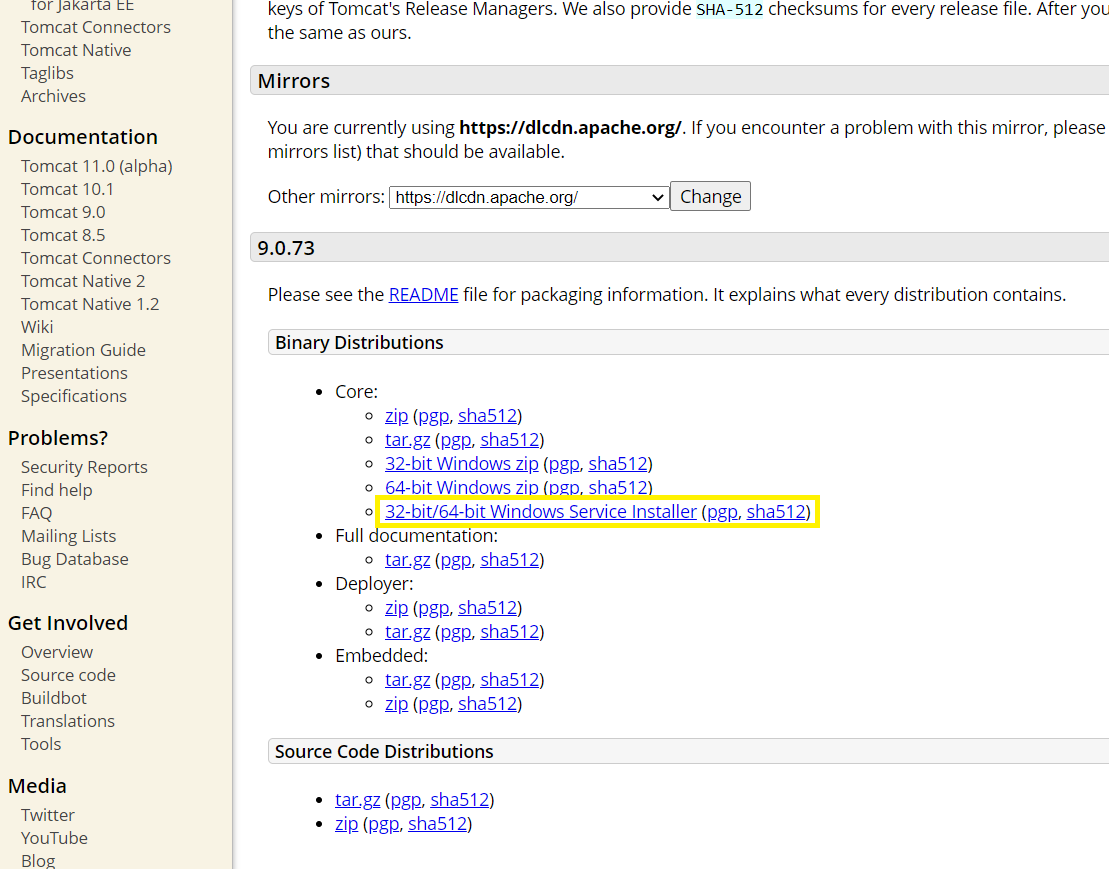Open Specifications in sidebar

[x=74, y=396]
